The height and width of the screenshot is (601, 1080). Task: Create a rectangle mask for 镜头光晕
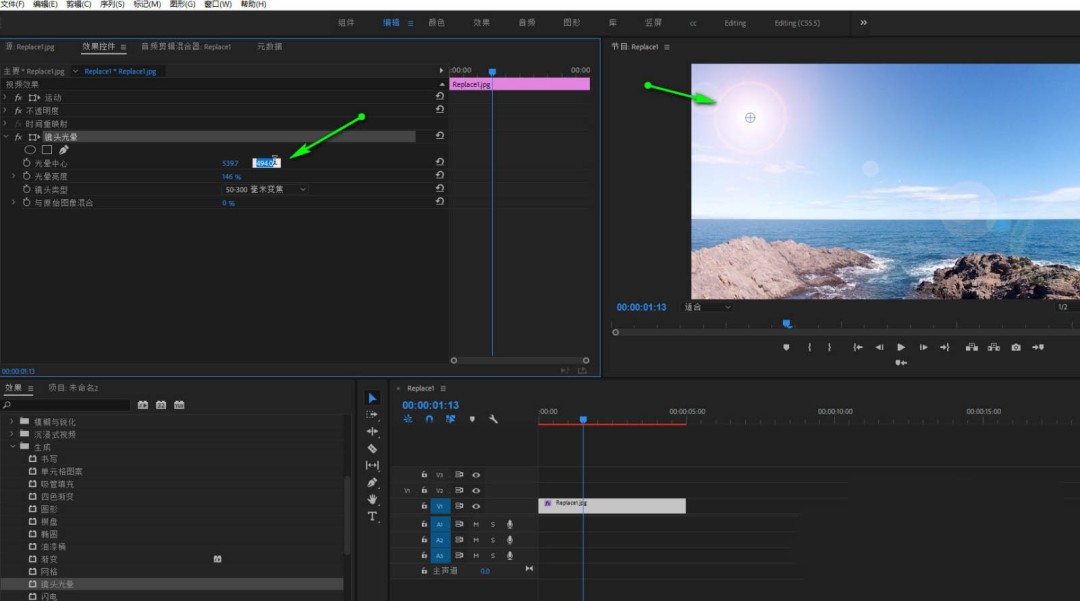(47, 149)
